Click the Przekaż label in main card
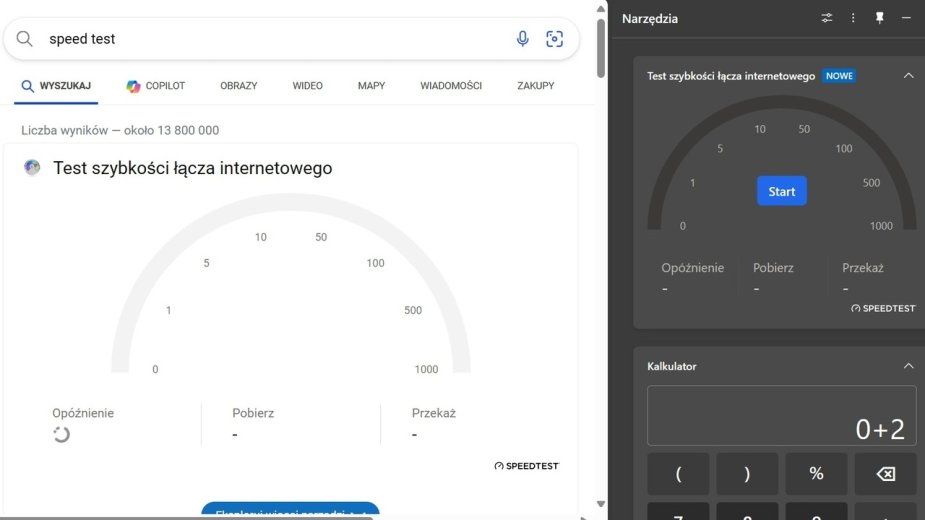The height and width of the screenshot is (520, 925). (x=434, y=413)
